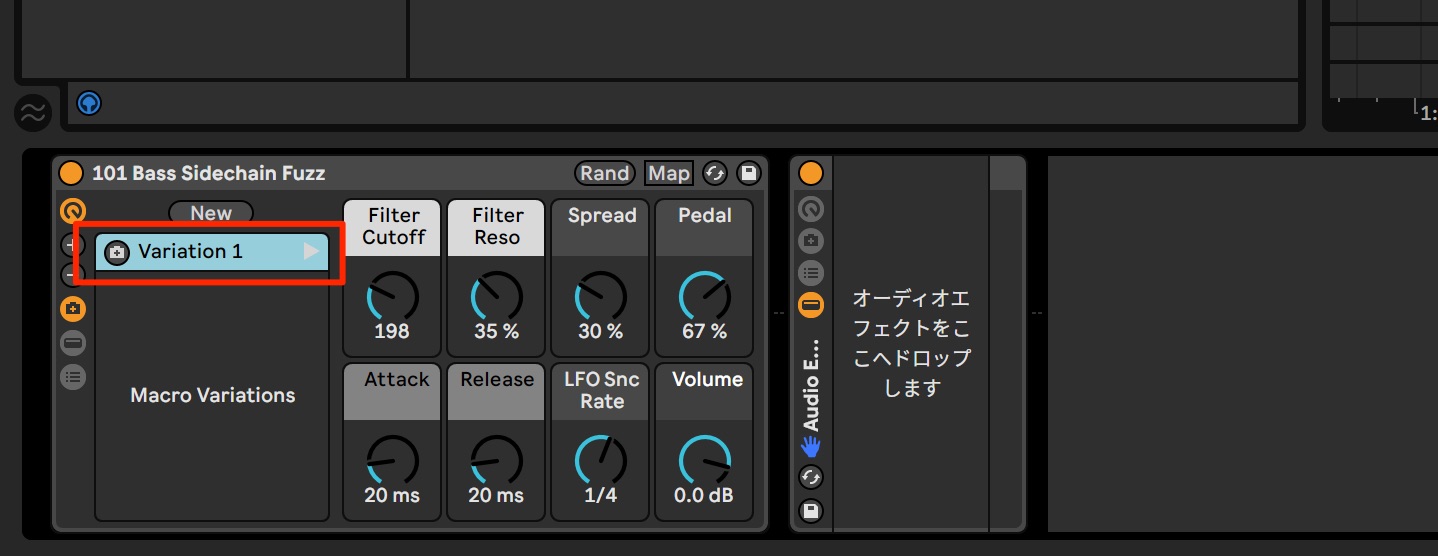Click the Rand button
This screenshot has height=556, width=1438.
point(605,173)
